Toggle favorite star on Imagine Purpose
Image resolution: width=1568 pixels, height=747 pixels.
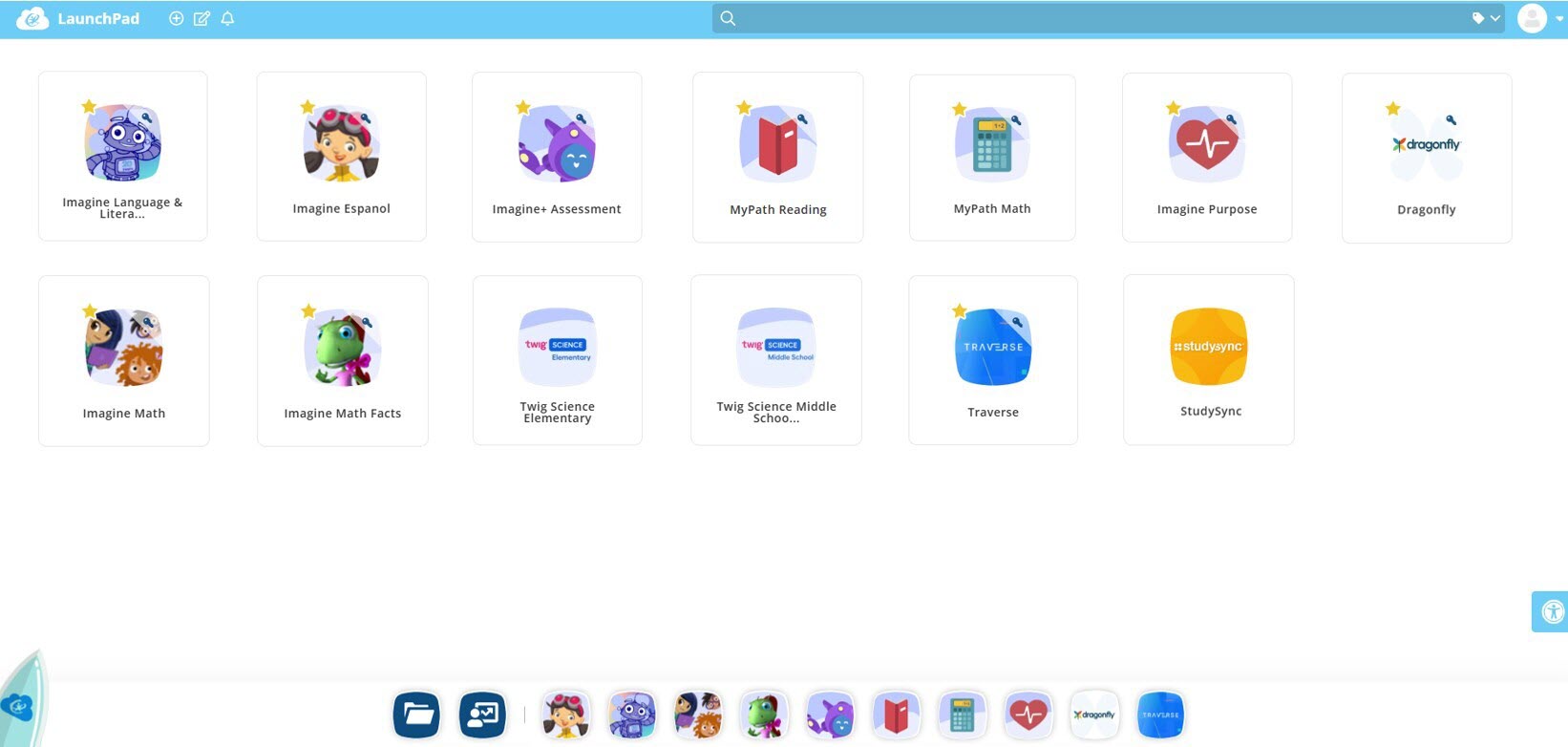(1174, 108)
